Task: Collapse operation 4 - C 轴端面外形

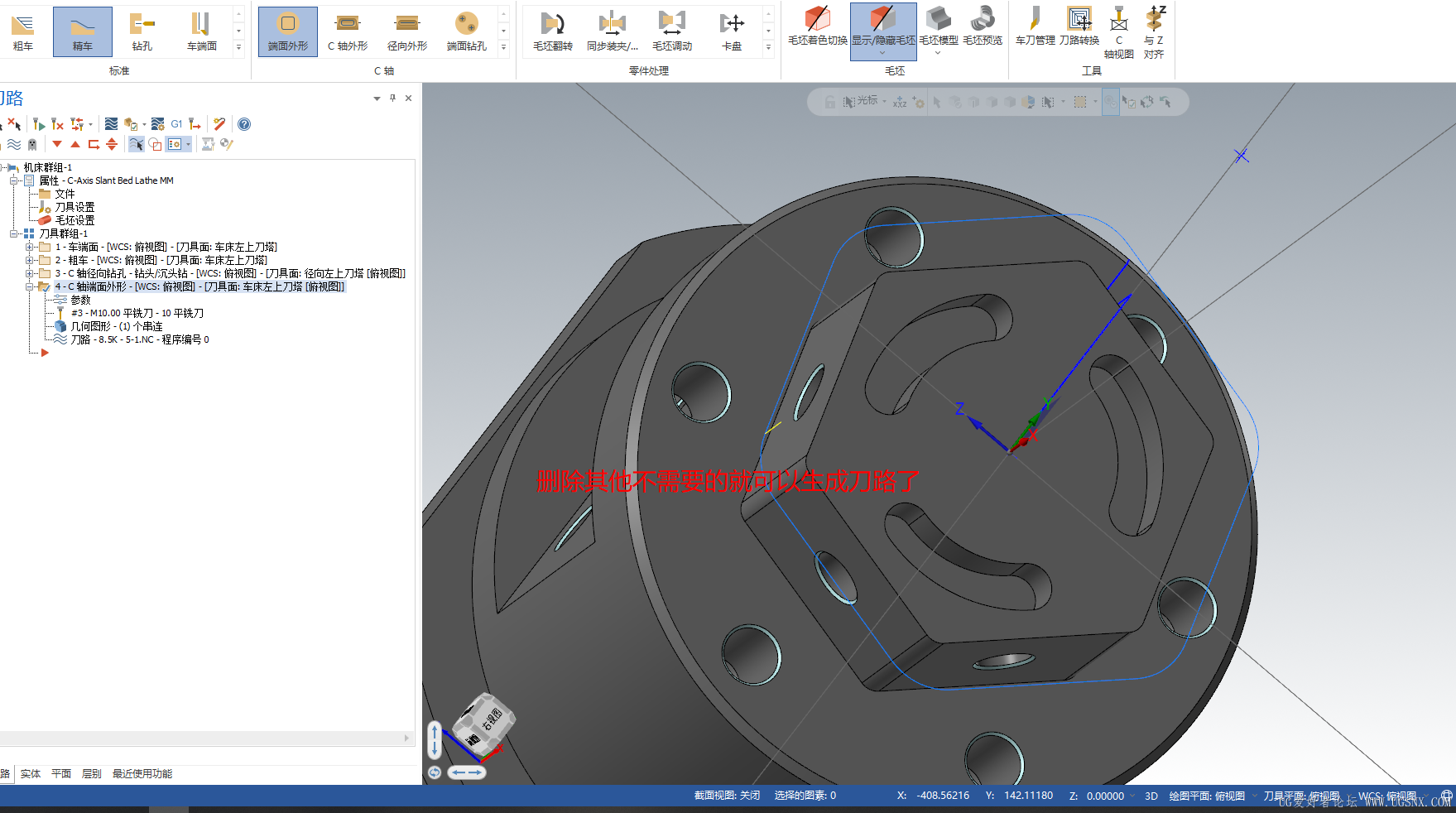Action: (x=30, y=286)
